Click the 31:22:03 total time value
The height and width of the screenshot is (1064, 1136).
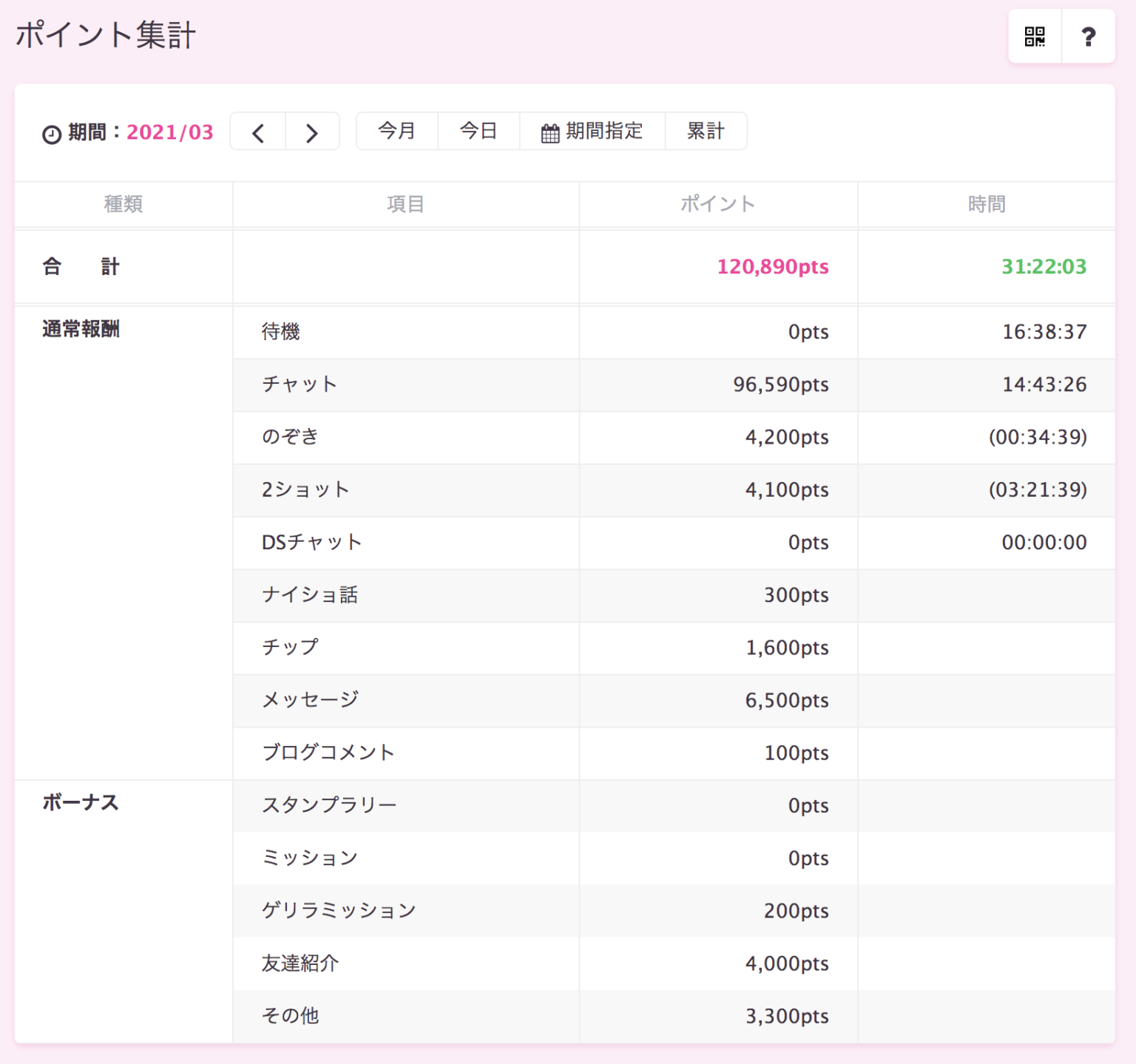(x=1044, y=267)
